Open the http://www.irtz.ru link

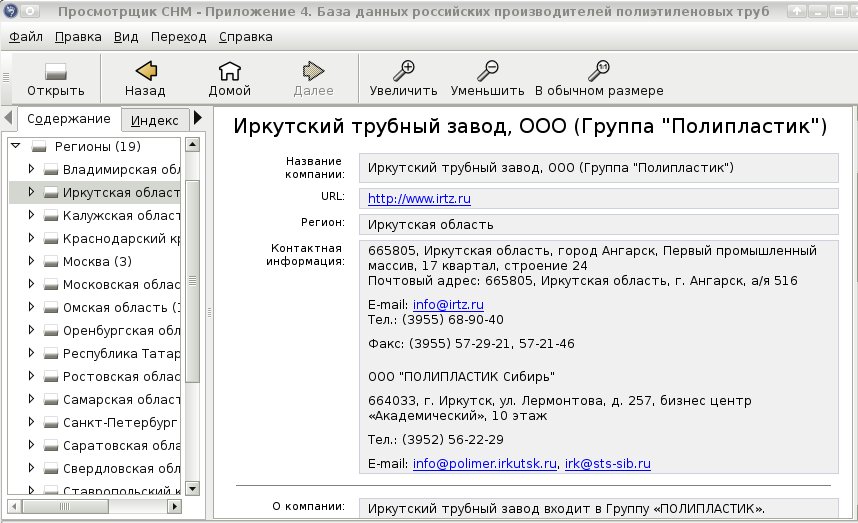[x=419, y=199]
